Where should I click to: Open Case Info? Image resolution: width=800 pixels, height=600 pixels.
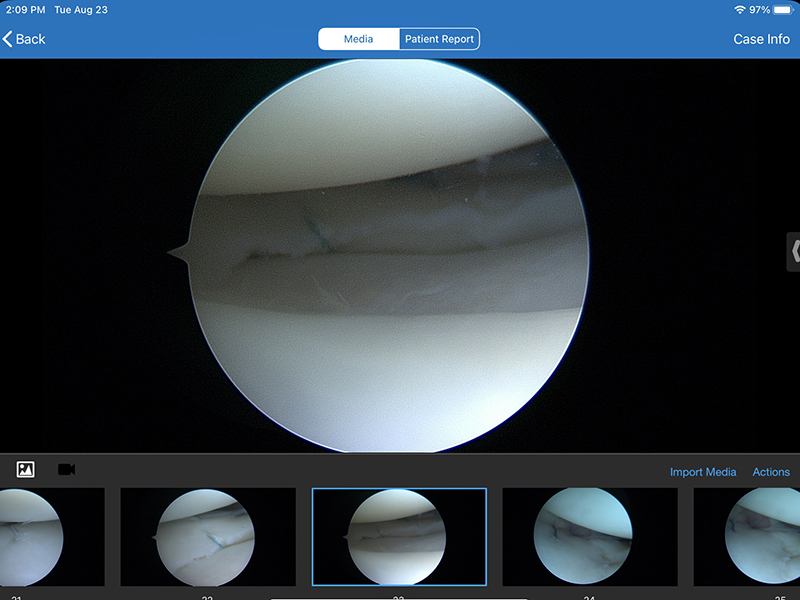click(x=761, y=39)
